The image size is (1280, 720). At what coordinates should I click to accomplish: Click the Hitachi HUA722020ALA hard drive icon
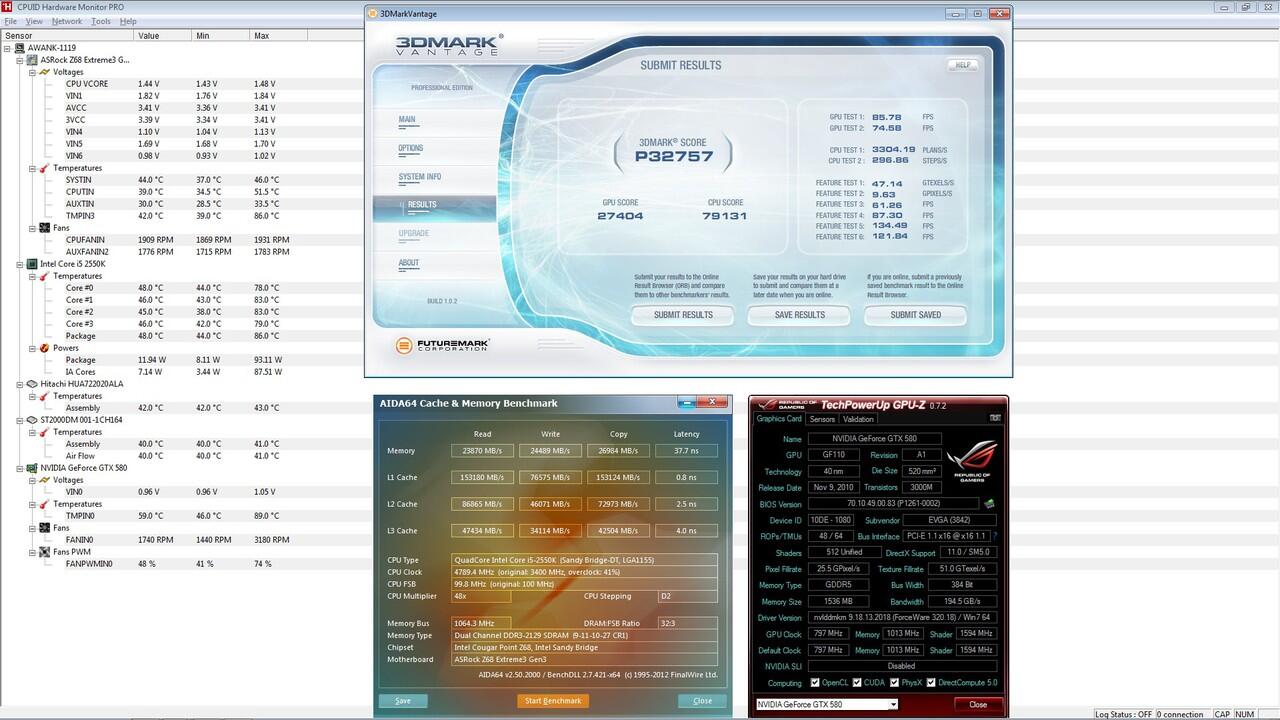point(32,384)
